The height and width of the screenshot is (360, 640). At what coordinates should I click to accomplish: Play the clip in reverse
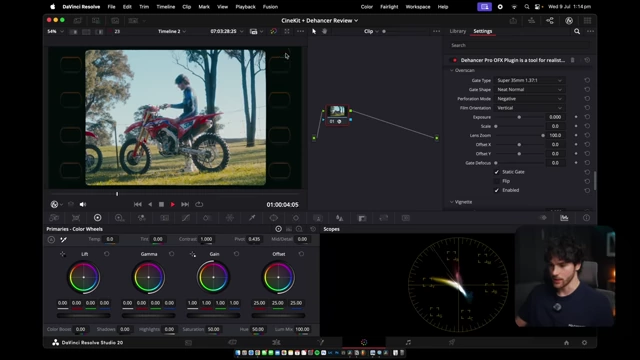150,204
